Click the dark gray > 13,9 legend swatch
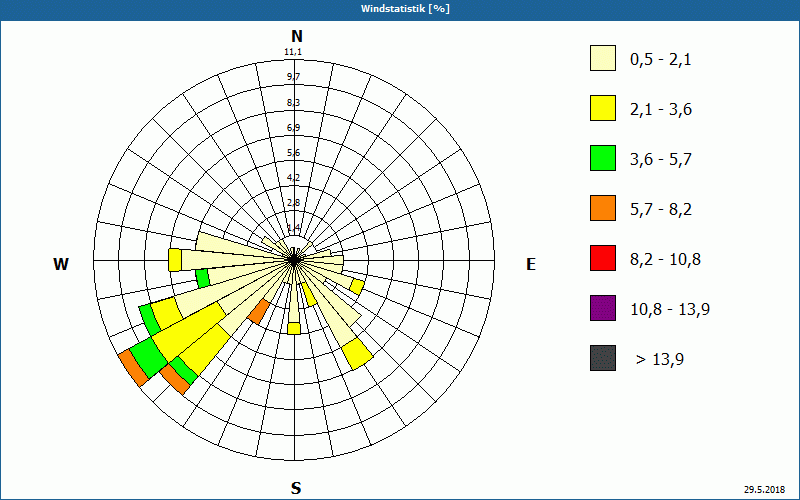The height and width of the screenshot is (500, 800). [x=603, y=358]
